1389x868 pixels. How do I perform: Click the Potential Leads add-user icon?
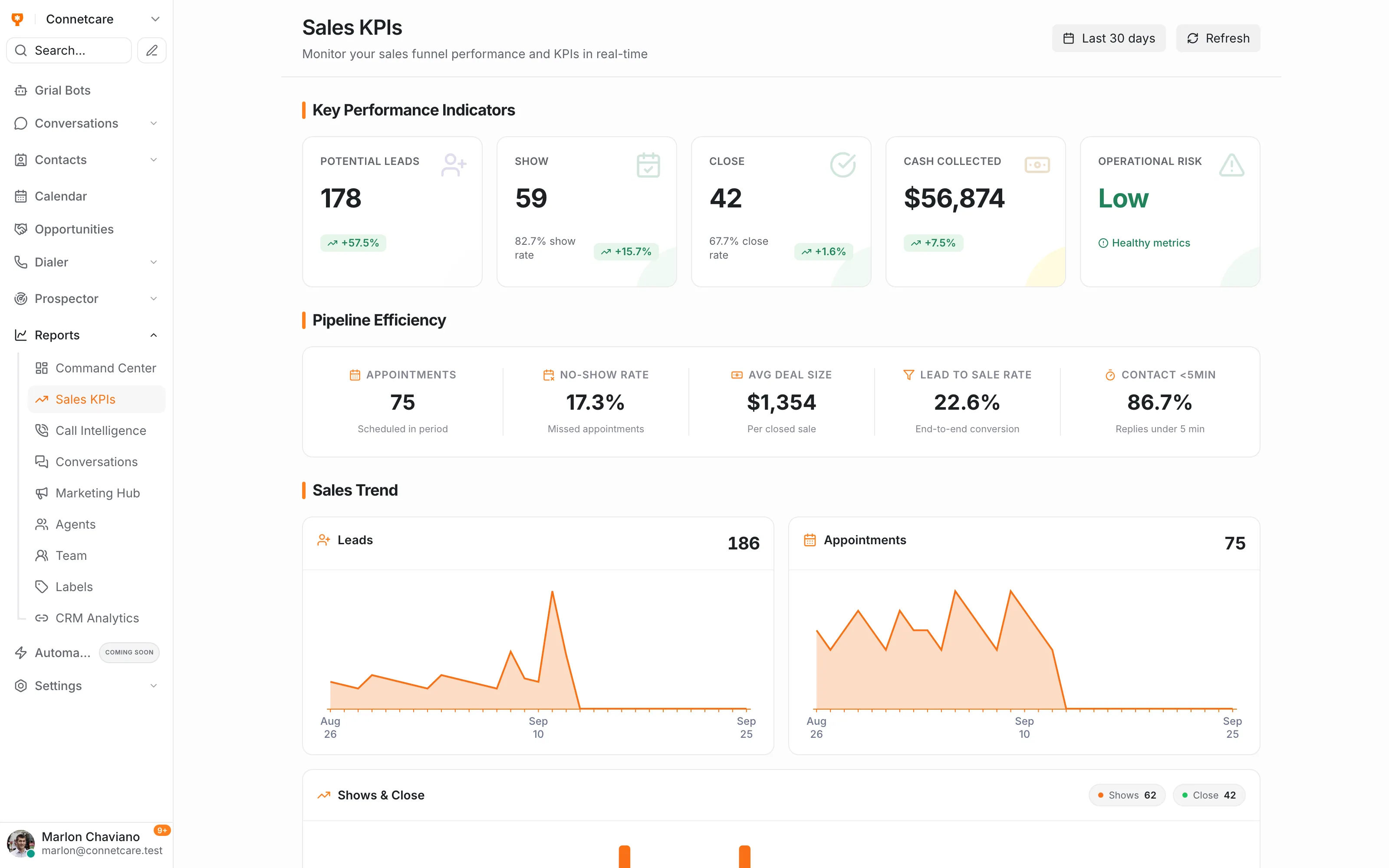[x=454, y=165]
